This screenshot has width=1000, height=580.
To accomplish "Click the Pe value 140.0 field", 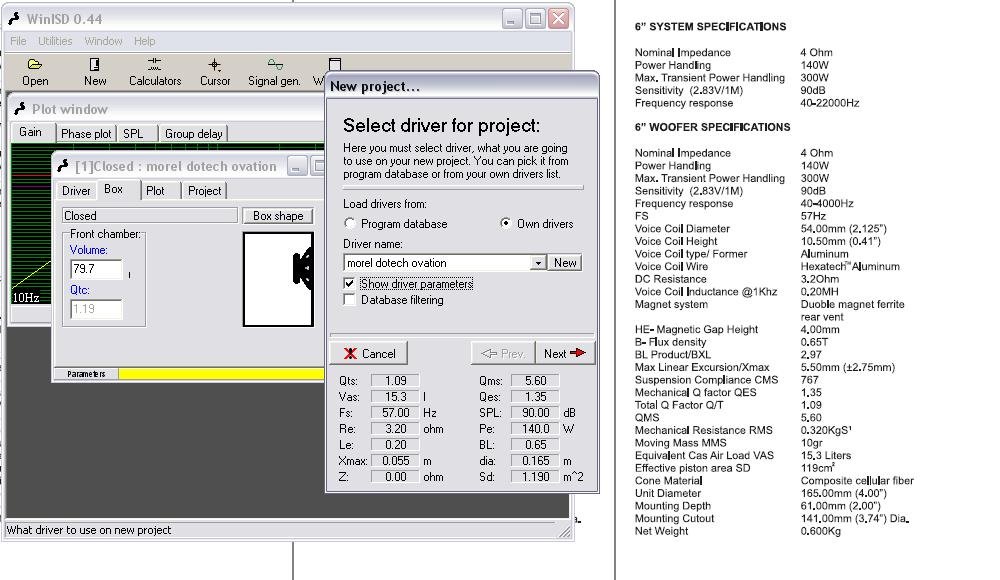I will point(536,429).
